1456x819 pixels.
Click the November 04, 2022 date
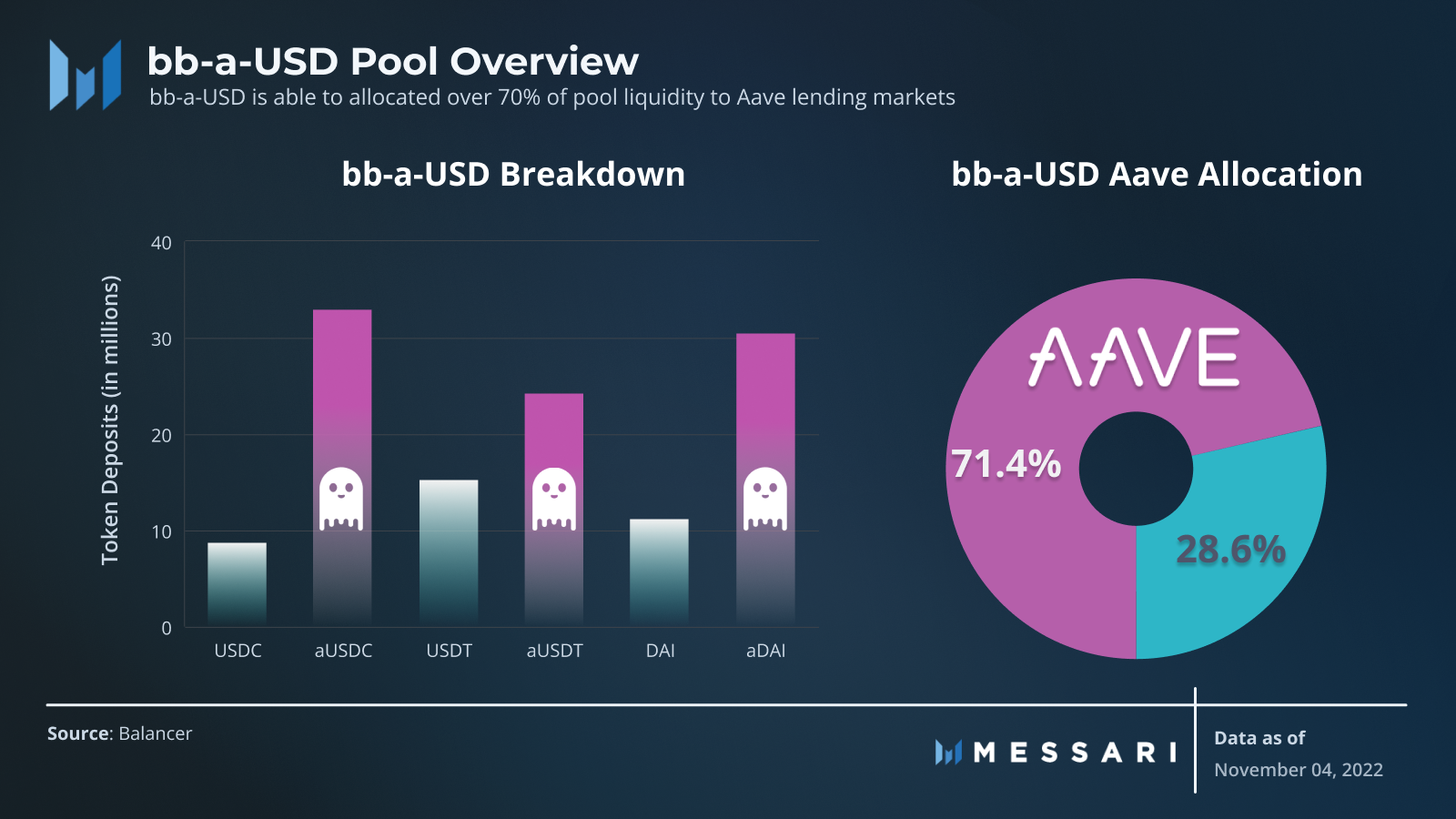1299,770
